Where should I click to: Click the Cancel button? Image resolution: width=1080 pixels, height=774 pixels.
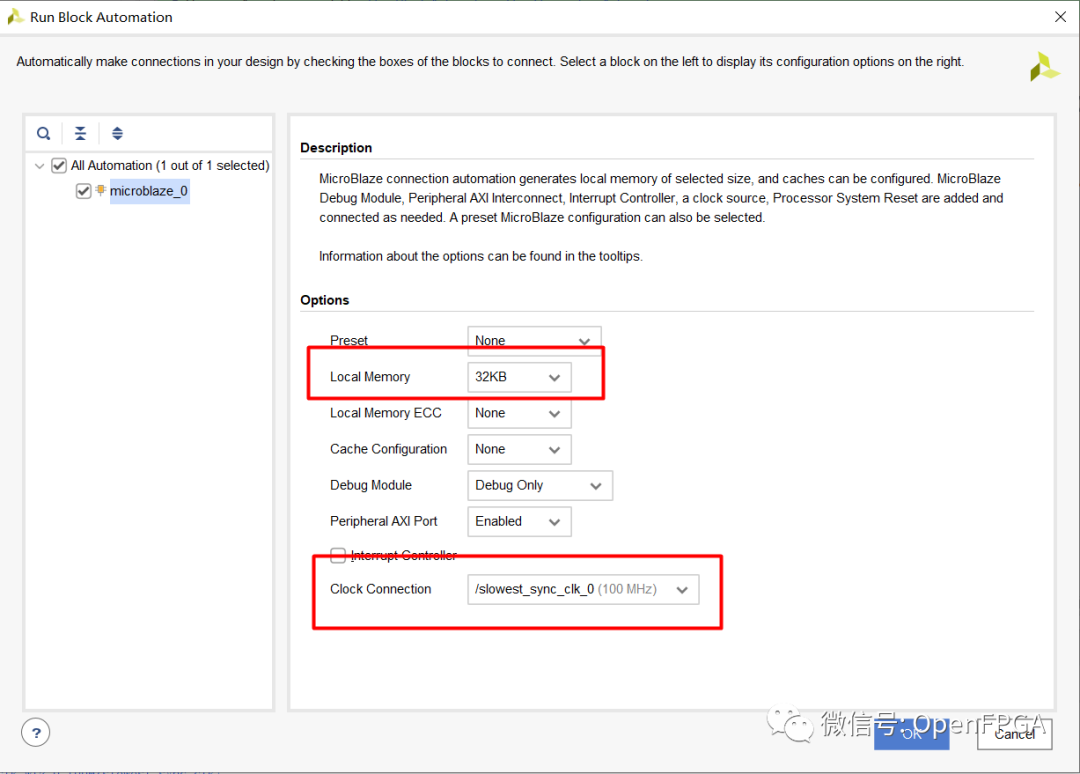[x=1014, y=734]
